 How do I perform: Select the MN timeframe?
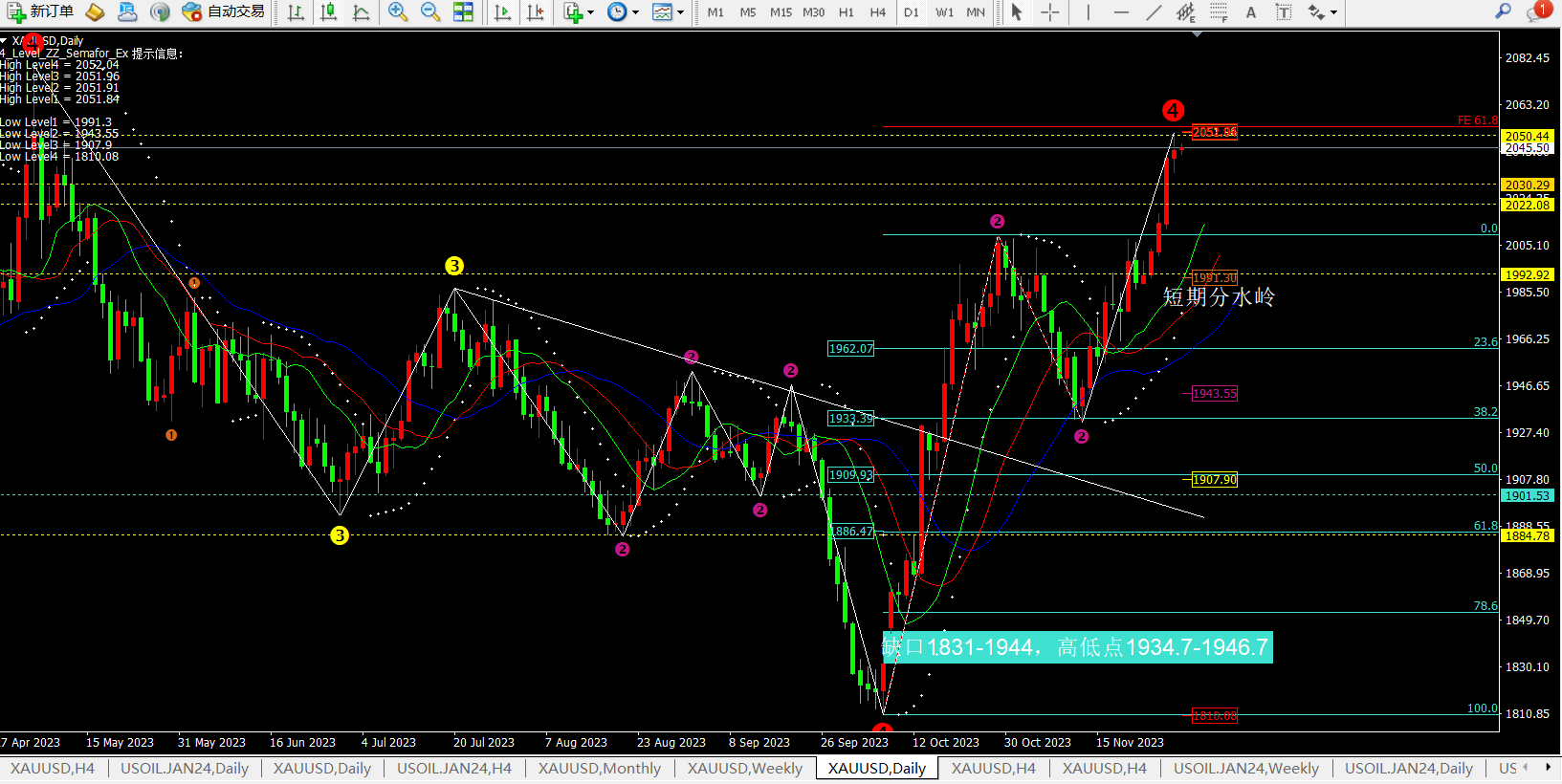976,12
